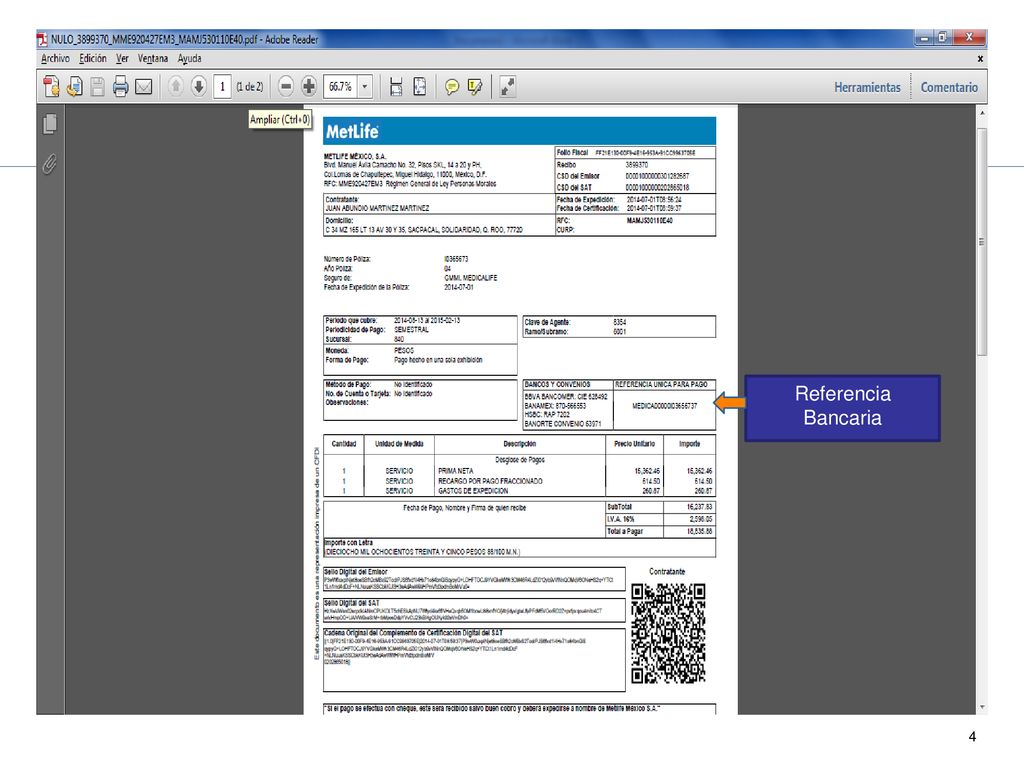Send the file by email envelope icon
Screen dimensions: 1024x768
point(144,87)
